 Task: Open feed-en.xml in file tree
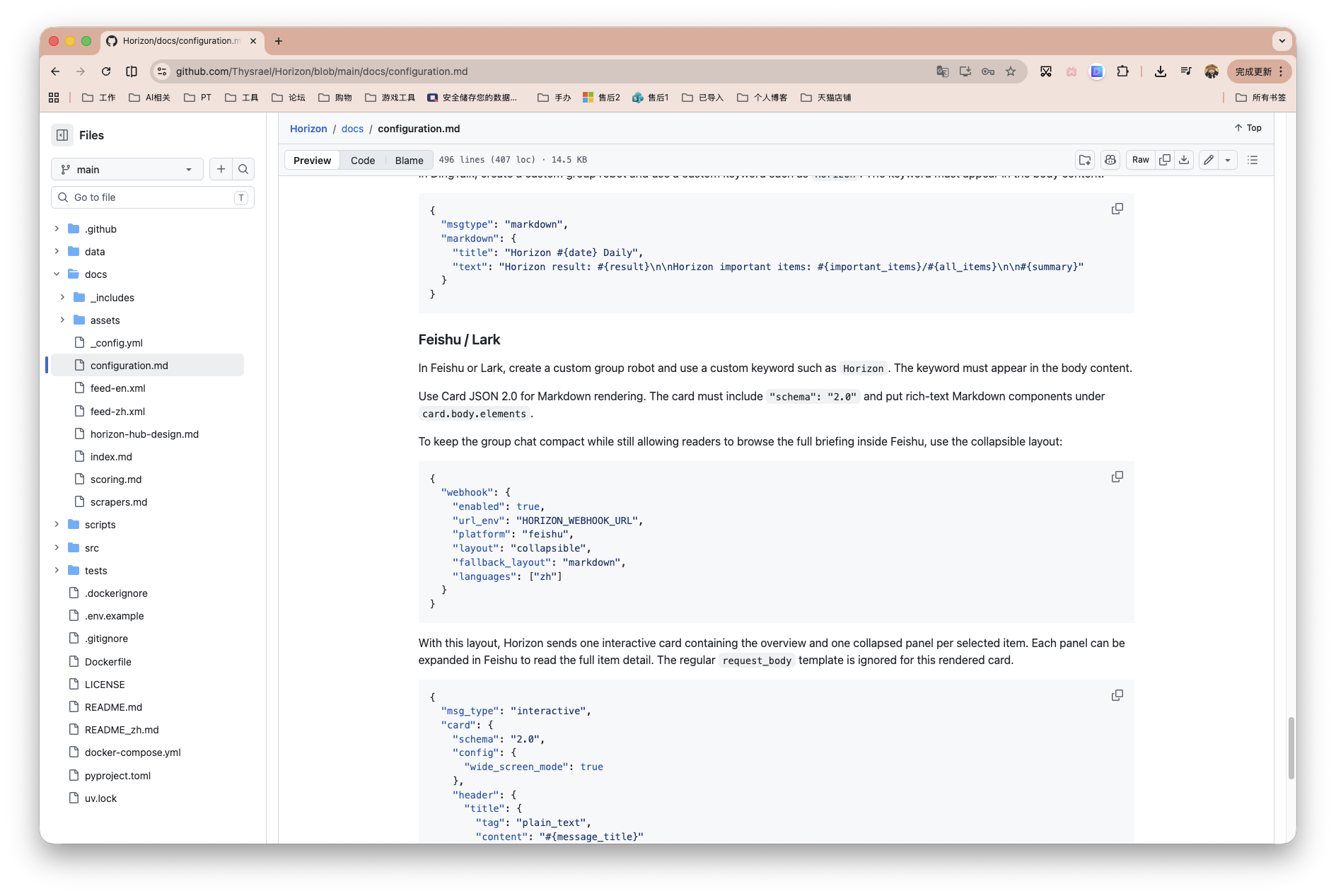(x=118, y=388)
